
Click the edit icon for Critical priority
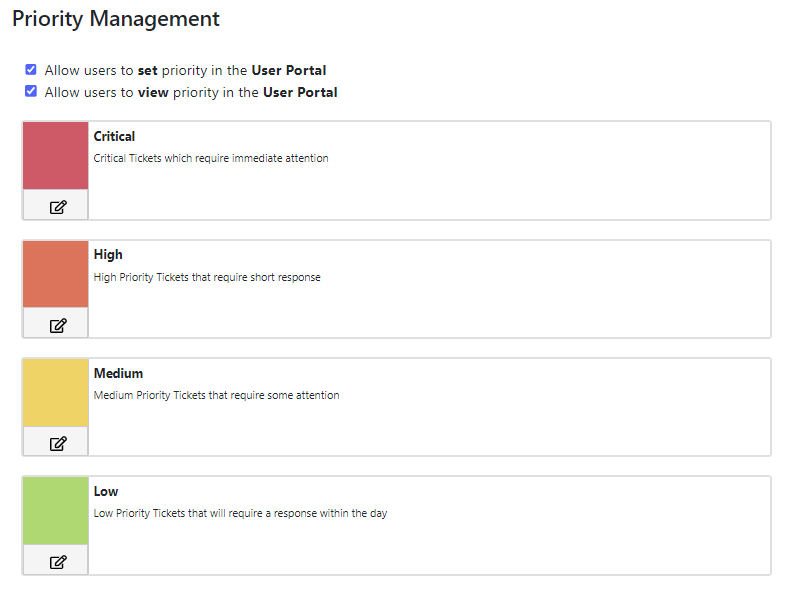coord(58,207)
